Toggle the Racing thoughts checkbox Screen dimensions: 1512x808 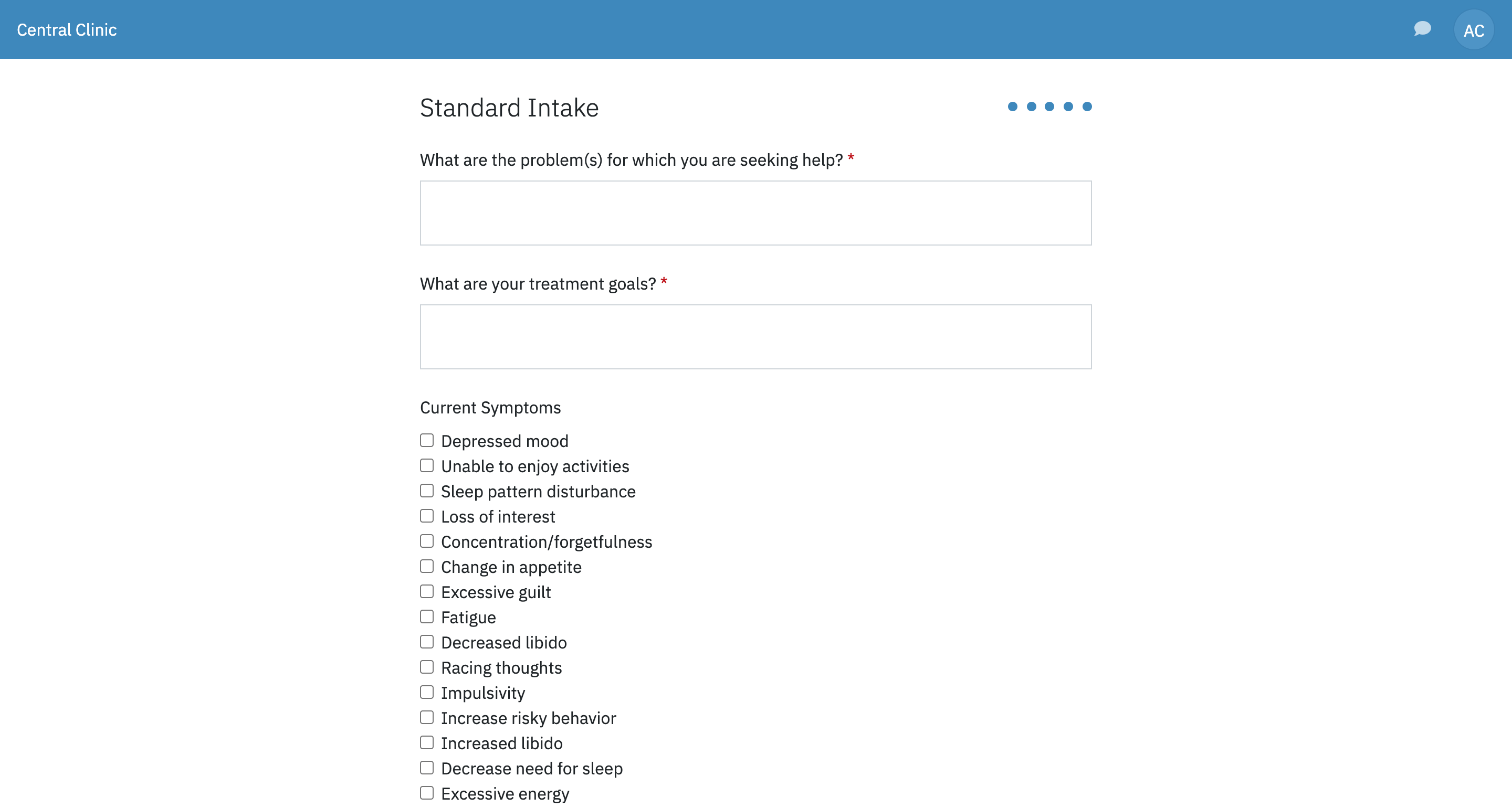[427, 667]
